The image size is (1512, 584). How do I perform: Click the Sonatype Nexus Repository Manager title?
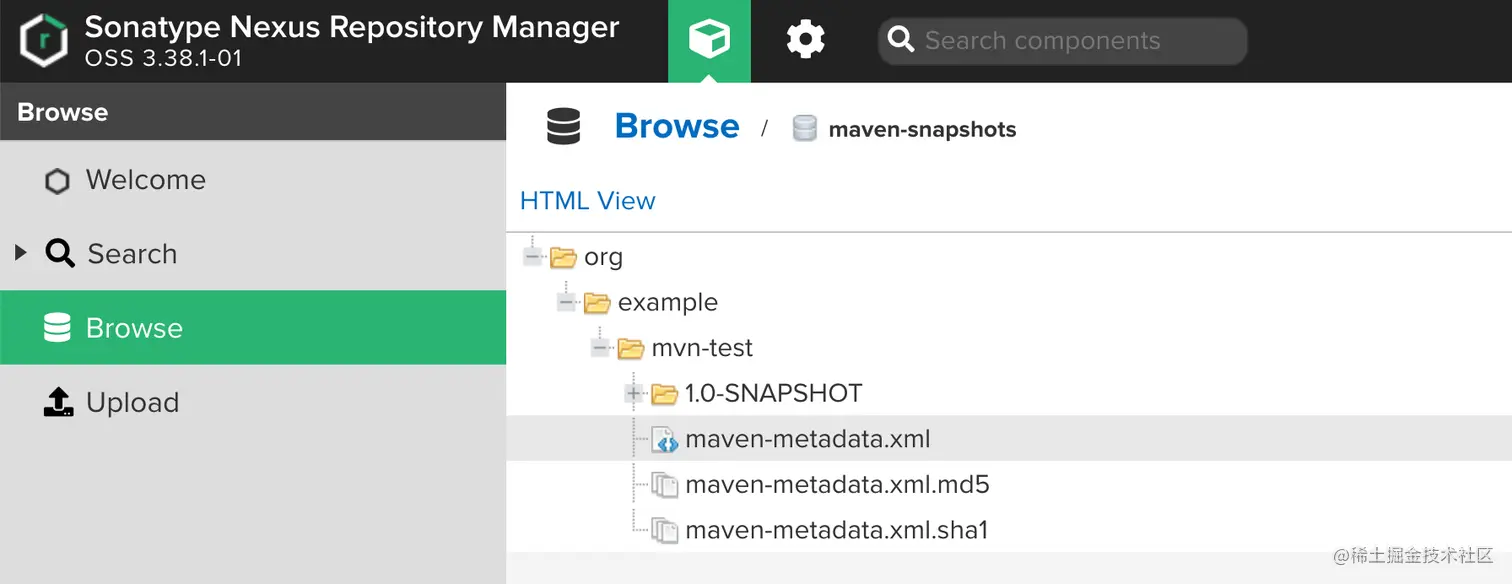coord(352,27)
